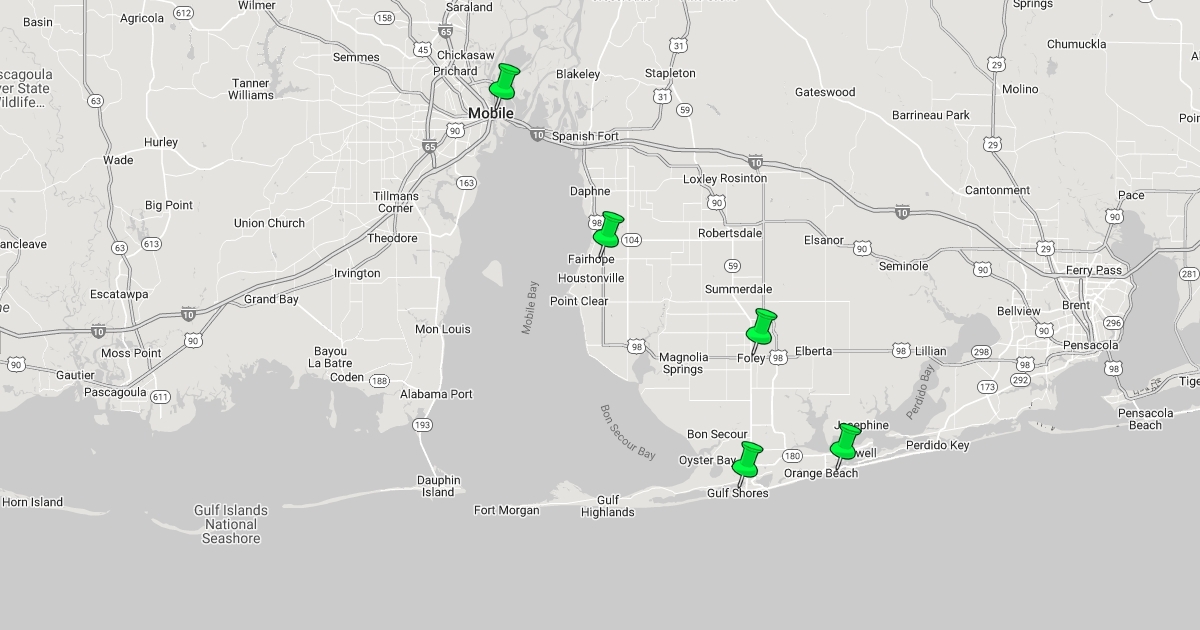The height and width of the screenshot is (630, 1200).
Task: Select the Fort Morgan label
Action: coord(506,510)
